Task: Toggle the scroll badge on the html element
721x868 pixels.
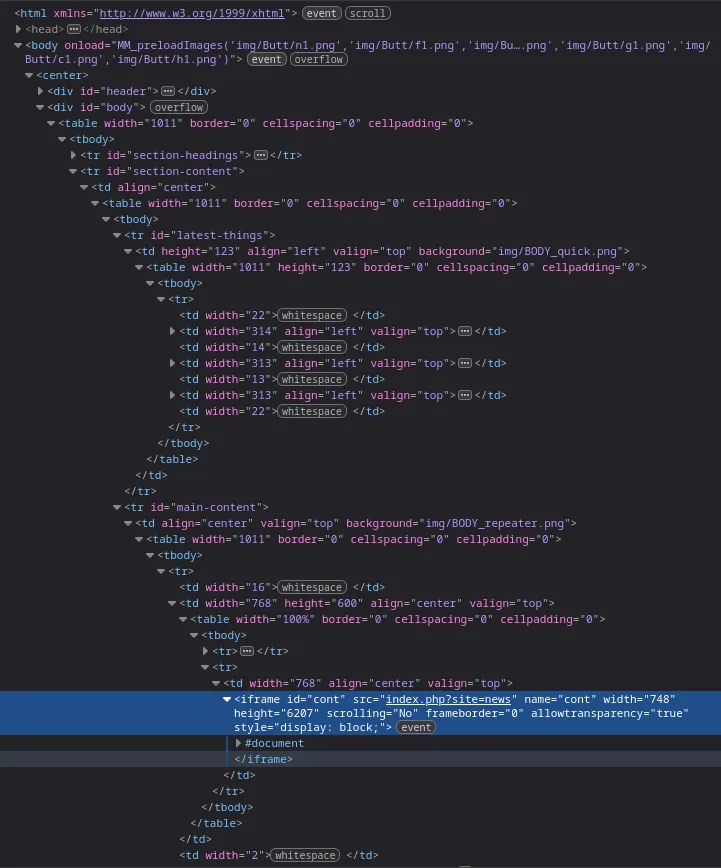Action: [x=368, y=13]
